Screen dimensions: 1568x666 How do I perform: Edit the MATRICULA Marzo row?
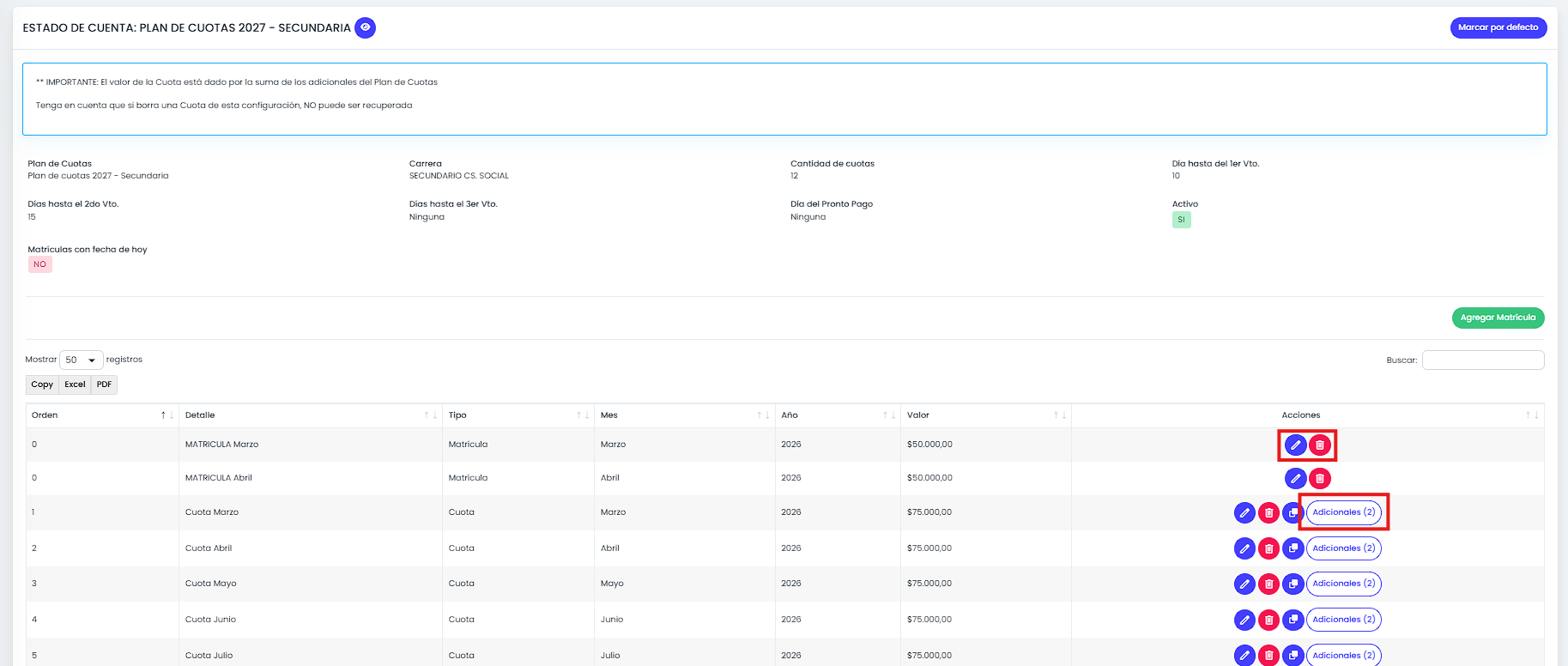click(1295, 445)
